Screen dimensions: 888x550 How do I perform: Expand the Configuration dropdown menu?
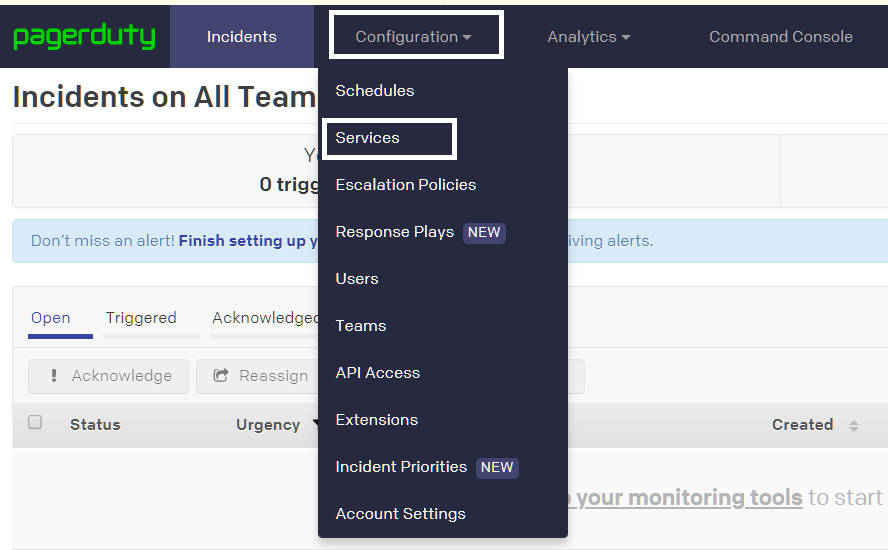pyautogui.click(x=414, y=37)
